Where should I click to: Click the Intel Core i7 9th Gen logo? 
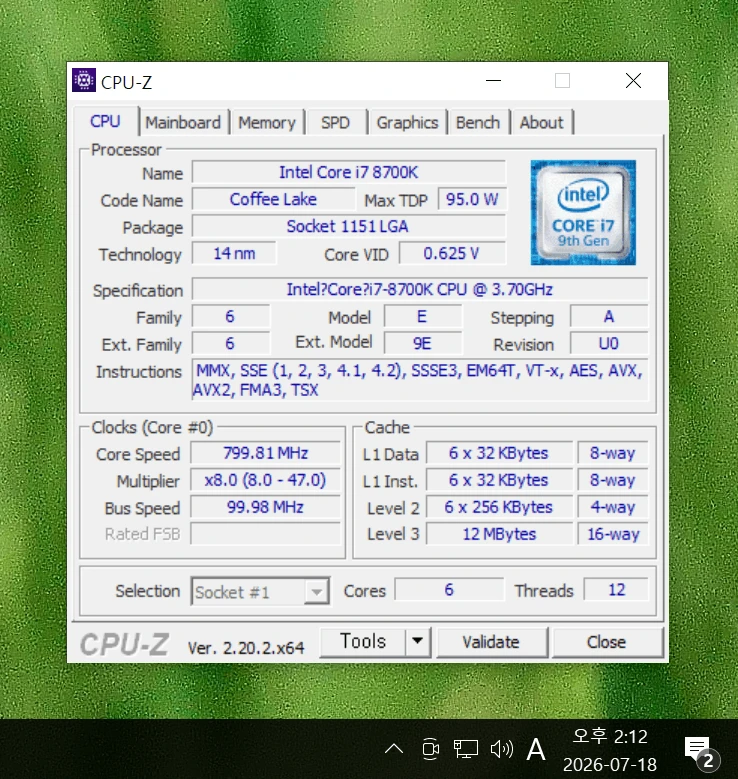[x=583, y=212]
